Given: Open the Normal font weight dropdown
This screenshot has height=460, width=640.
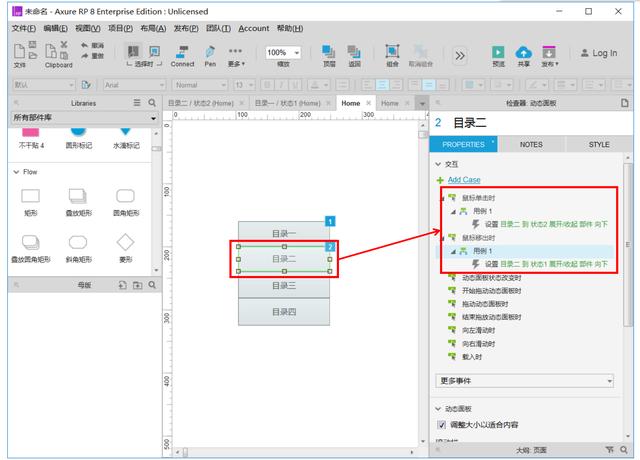Looking at the screenshot, I should [x=200, y=85].
